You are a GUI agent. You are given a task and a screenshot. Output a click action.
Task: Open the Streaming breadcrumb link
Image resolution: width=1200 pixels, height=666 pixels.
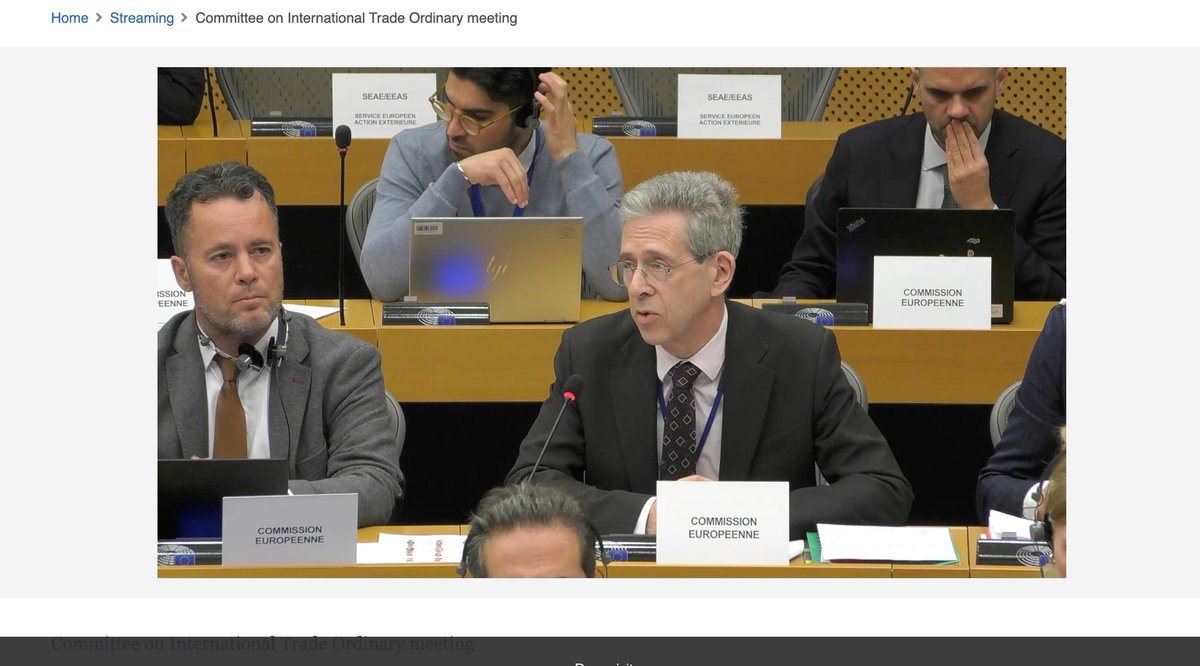pos(142,18)
